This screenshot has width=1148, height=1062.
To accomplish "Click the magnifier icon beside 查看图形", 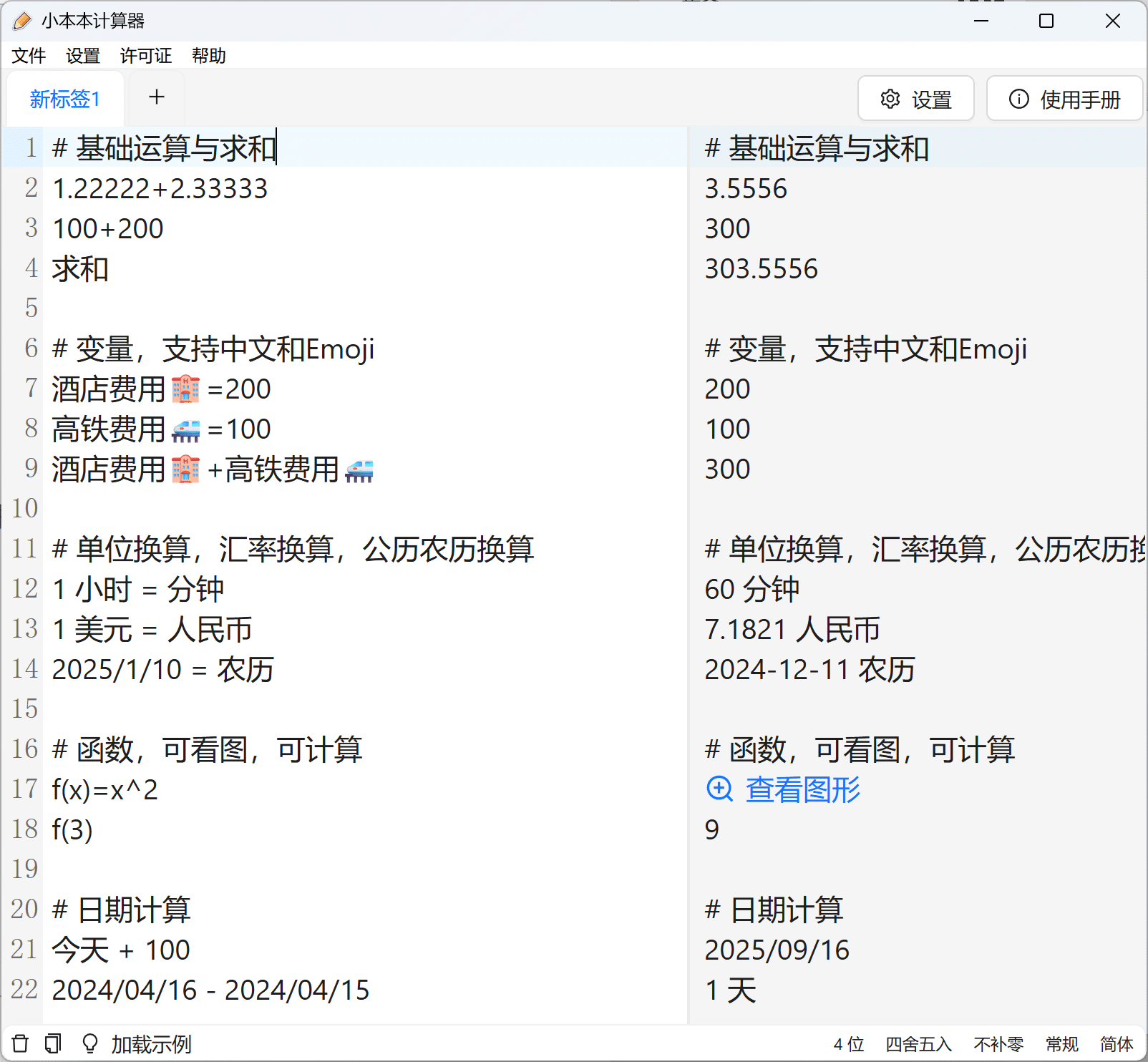I will [x=719, y=789].
